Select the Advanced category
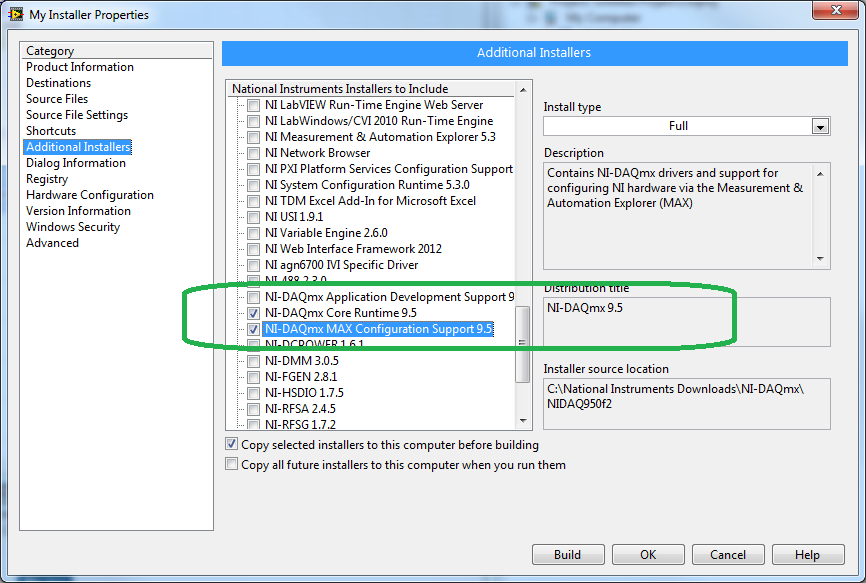866x583 pixels. [52, 243]
